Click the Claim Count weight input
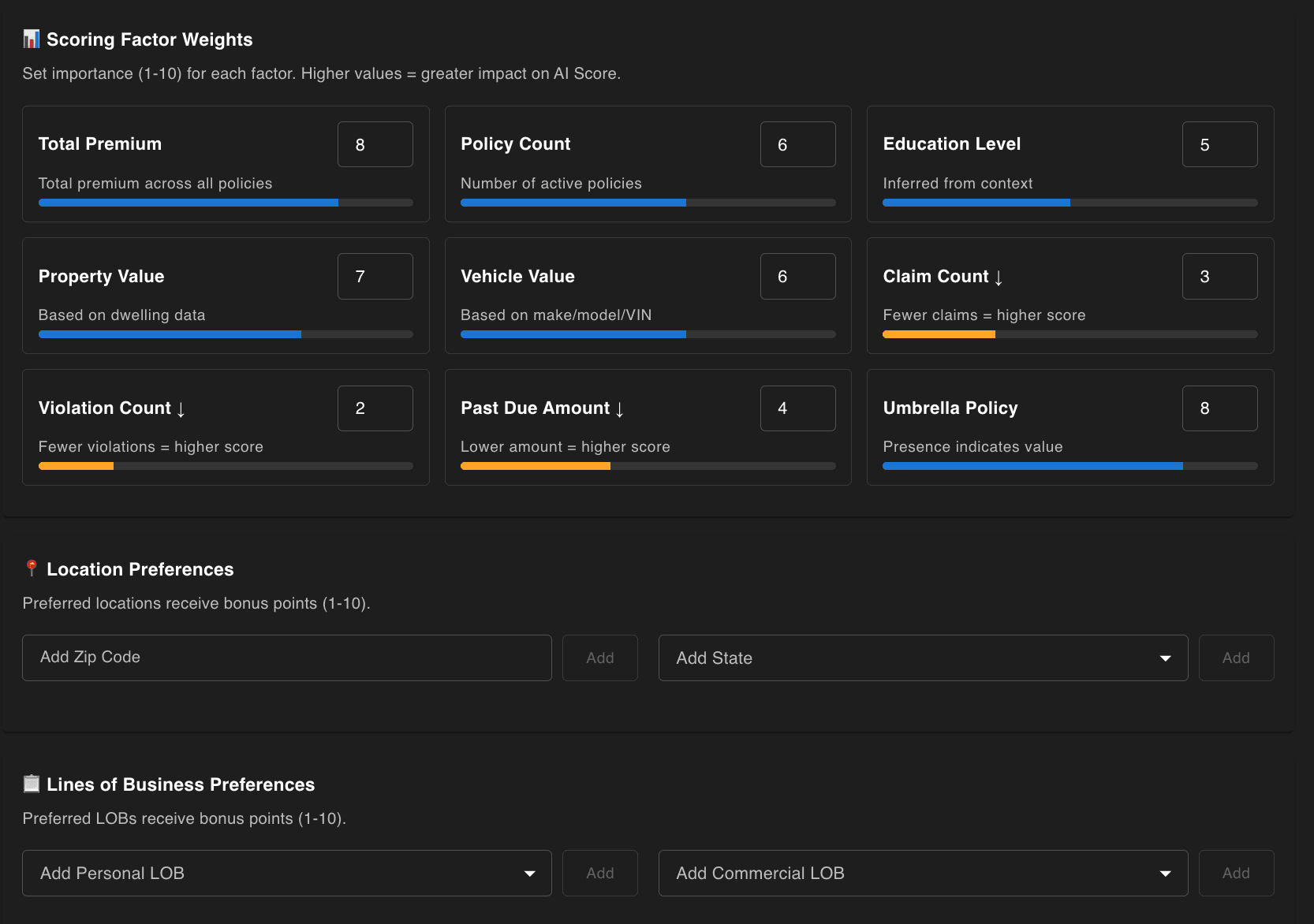1314x924 pixels. [1220, 276]
